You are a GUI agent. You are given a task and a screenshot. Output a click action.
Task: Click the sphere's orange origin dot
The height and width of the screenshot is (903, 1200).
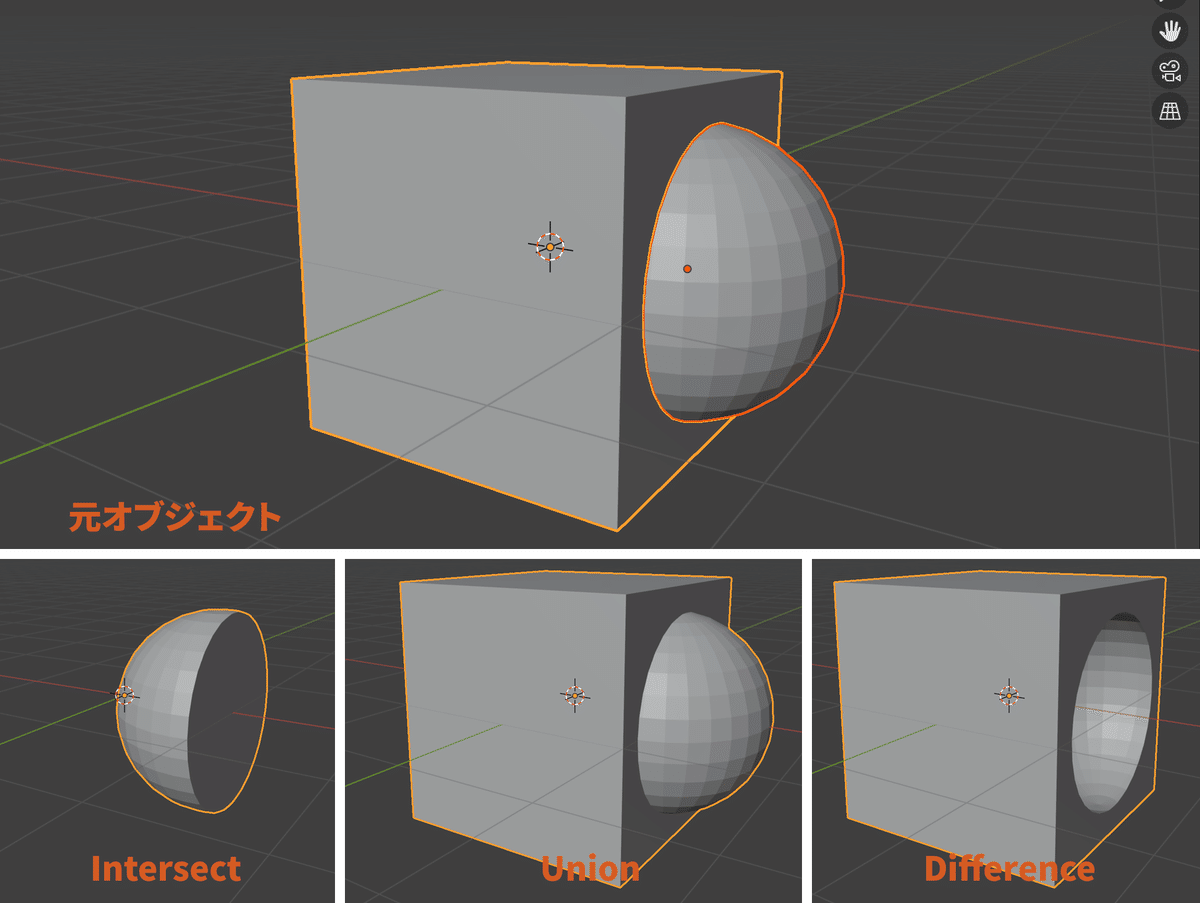[x=687, y=269]
